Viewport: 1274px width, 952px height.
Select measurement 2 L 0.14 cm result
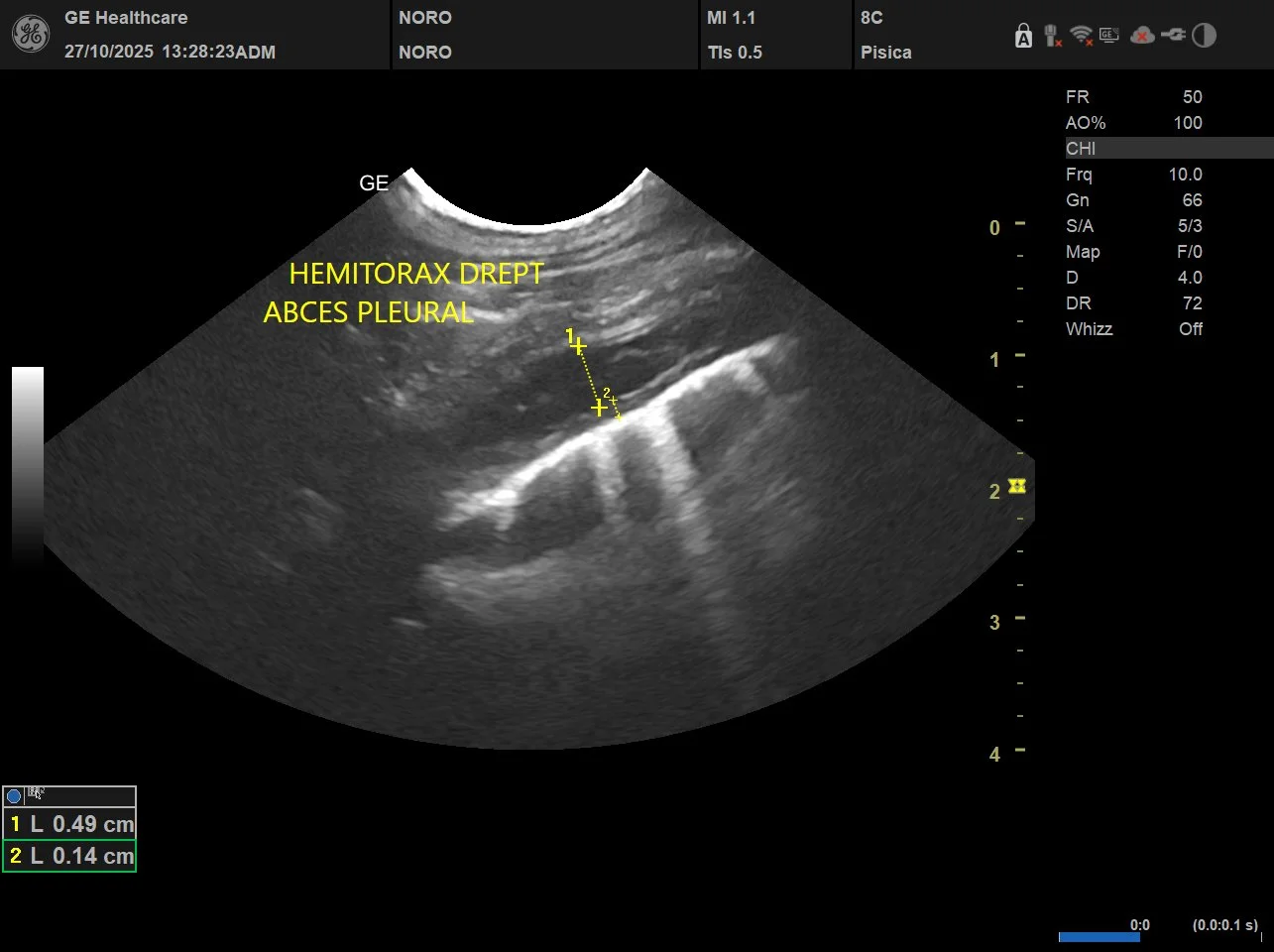[x=69, y=856]
